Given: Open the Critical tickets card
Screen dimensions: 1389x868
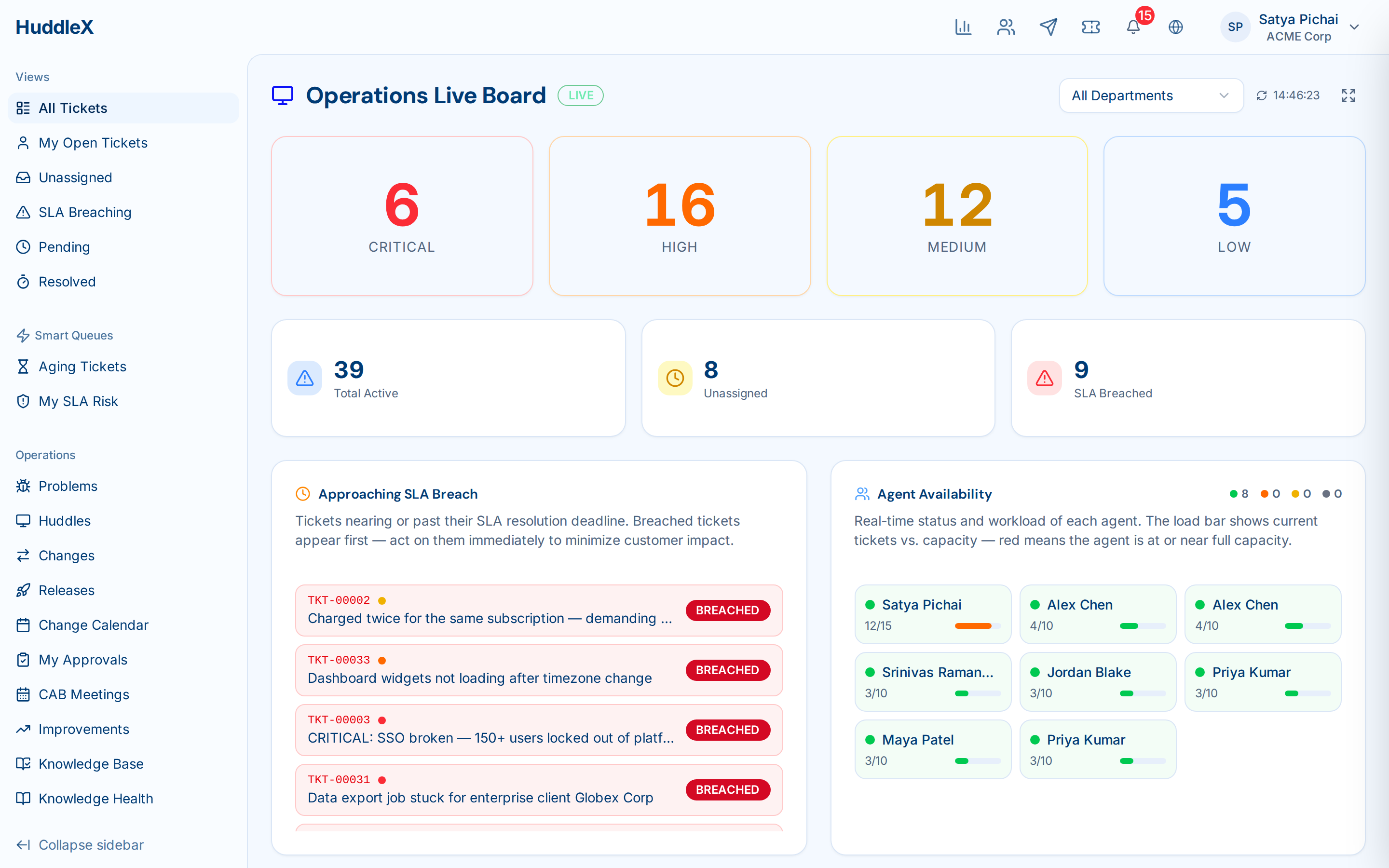Looking at the screenshot, I should coord(402,216).
